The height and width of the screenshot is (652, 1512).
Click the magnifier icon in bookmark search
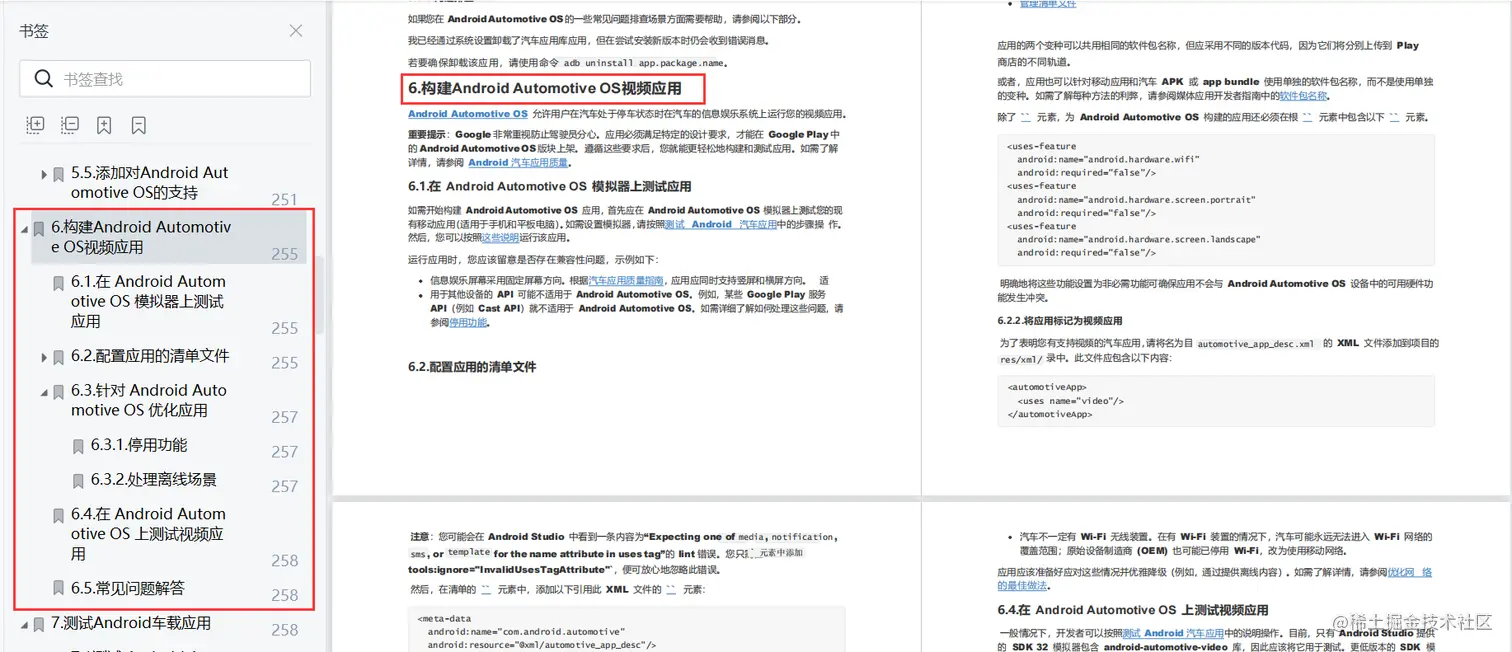[x=43, y=79]
